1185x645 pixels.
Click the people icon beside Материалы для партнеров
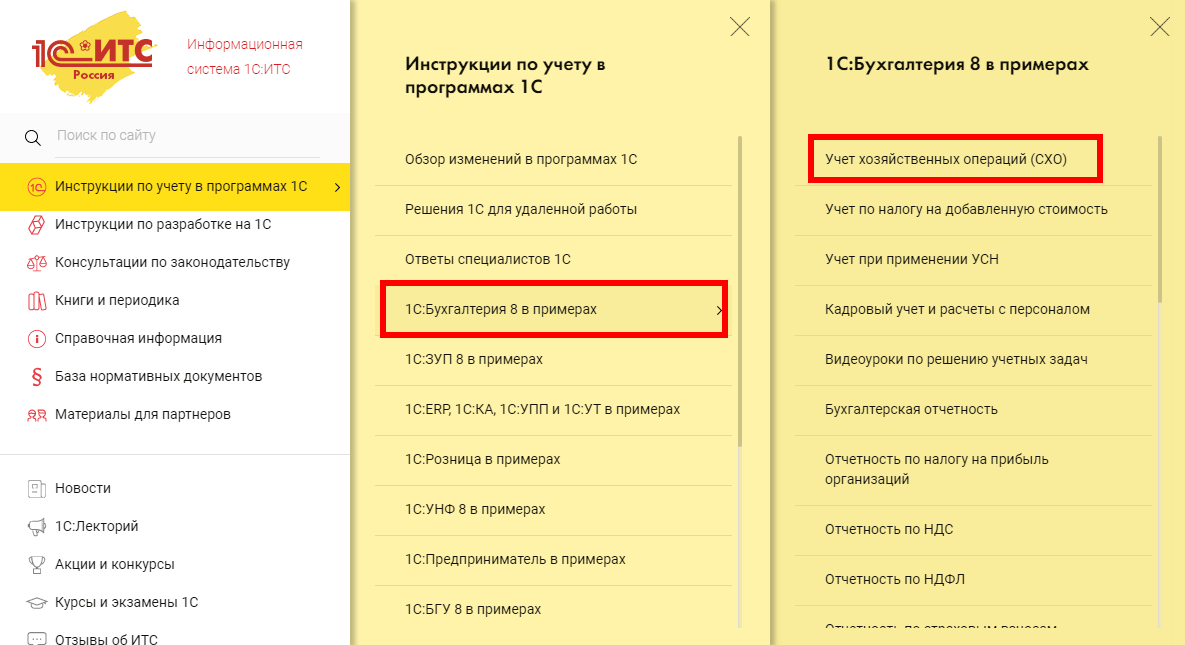(36, 414)
